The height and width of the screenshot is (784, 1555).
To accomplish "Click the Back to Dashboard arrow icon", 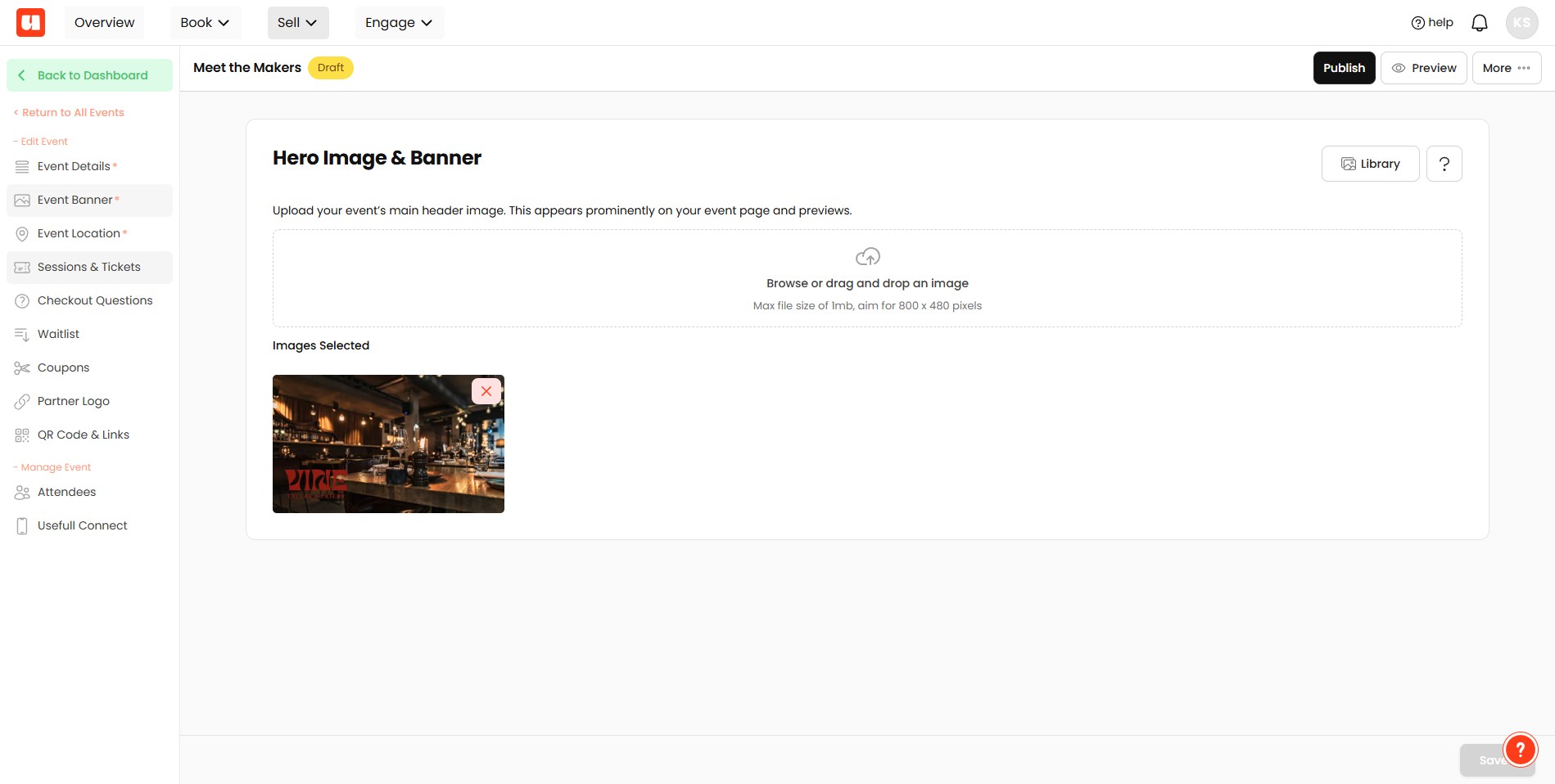I will coord(22,75).
